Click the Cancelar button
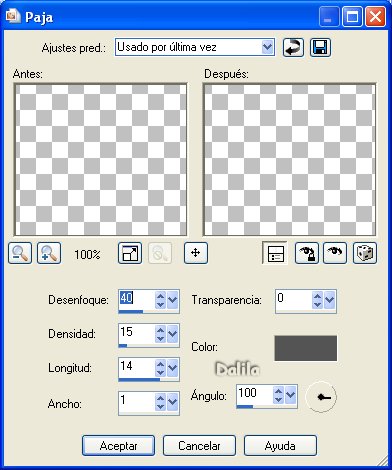This screenshot has height=470, width=392. click(199, 446)
